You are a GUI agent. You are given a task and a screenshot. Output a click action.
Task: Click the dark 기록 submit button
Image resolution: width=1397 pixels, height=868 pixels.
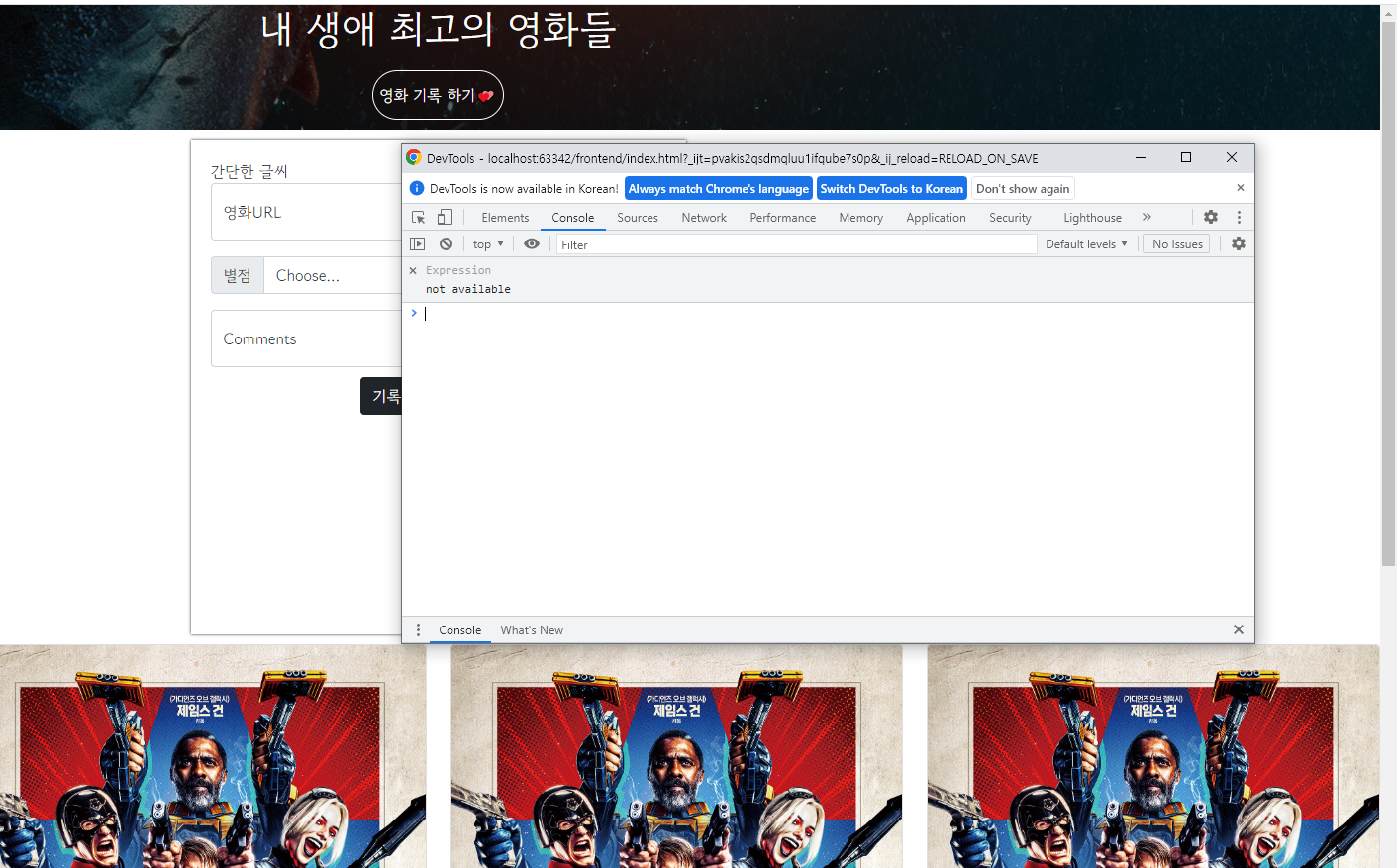tap(381, 396)
